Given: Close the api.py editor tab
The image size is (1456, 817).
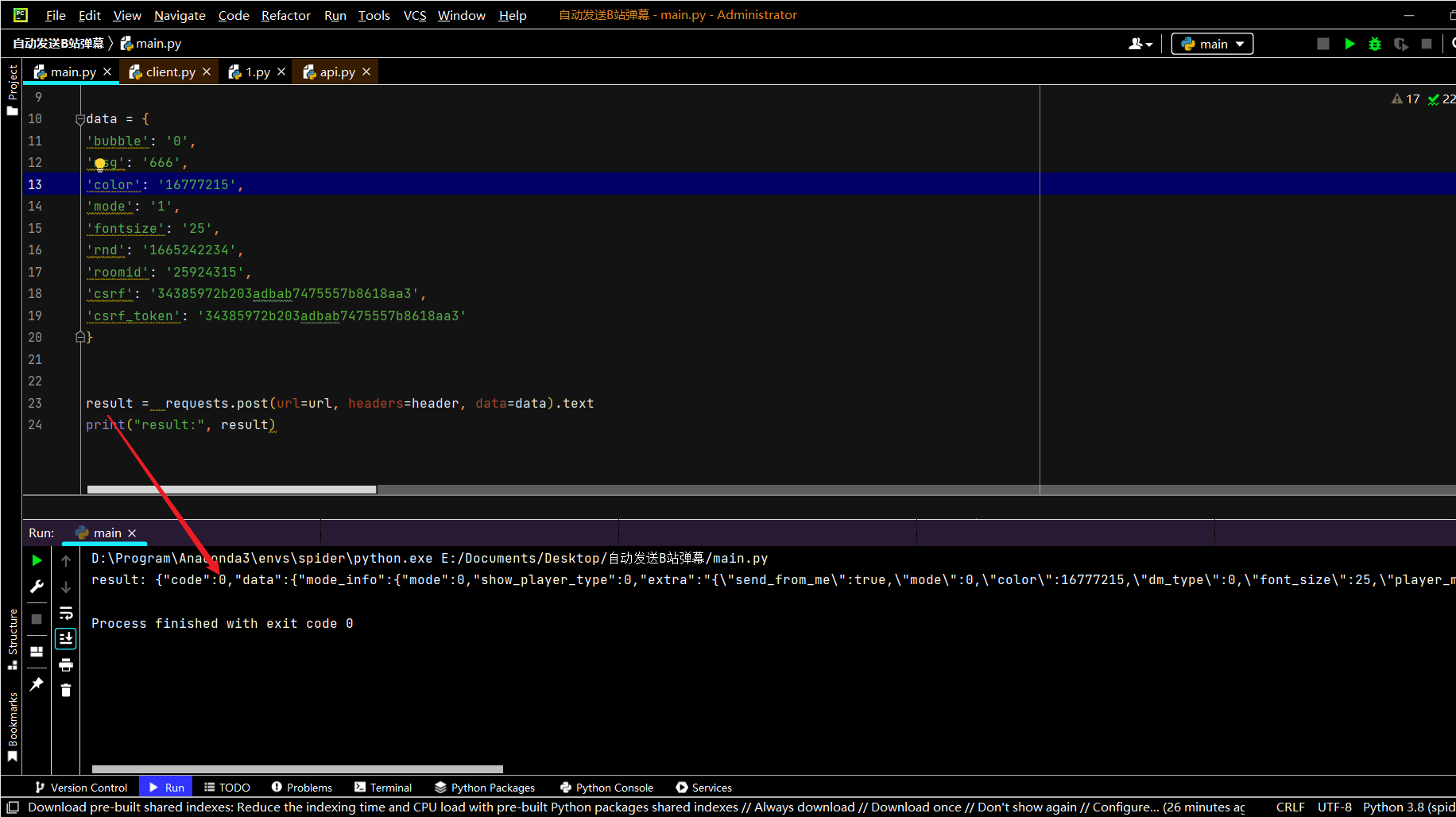Looking at the screenshot, I should point(366,72).
